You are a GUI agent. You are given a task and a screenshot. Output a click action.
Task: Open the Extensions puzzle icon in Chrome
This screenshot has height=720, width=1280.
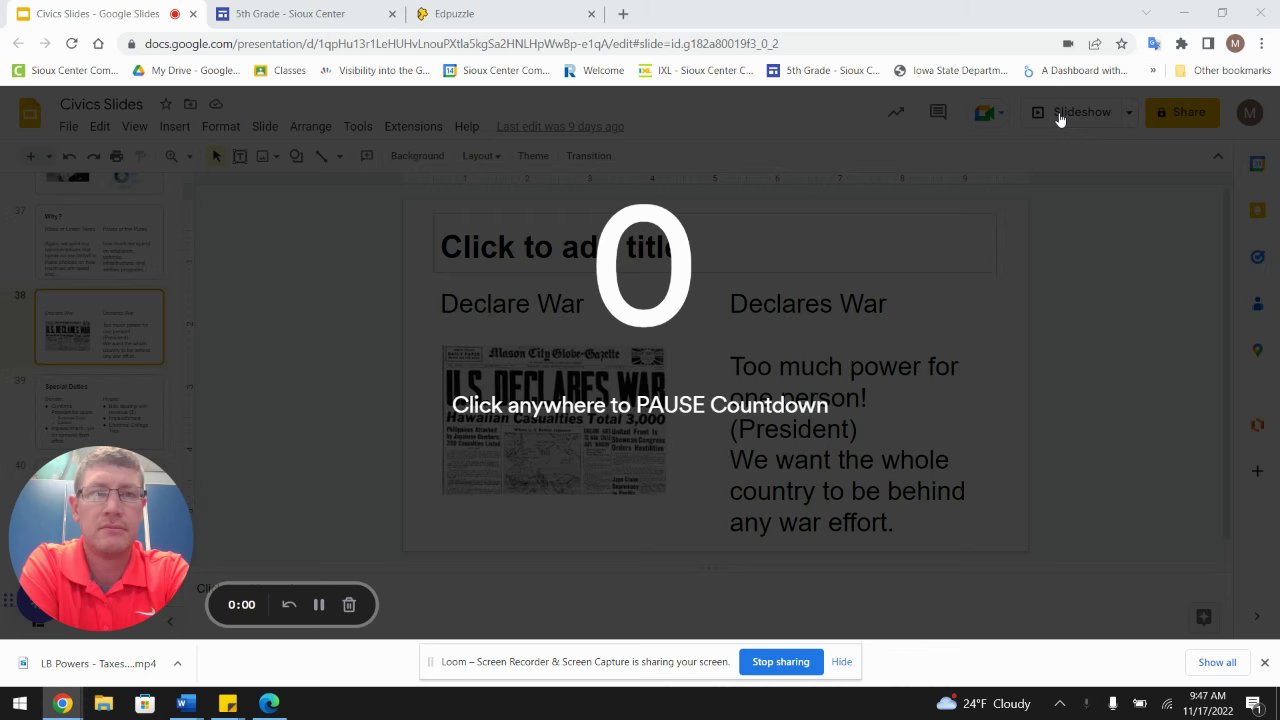[x=1181, y=44]
